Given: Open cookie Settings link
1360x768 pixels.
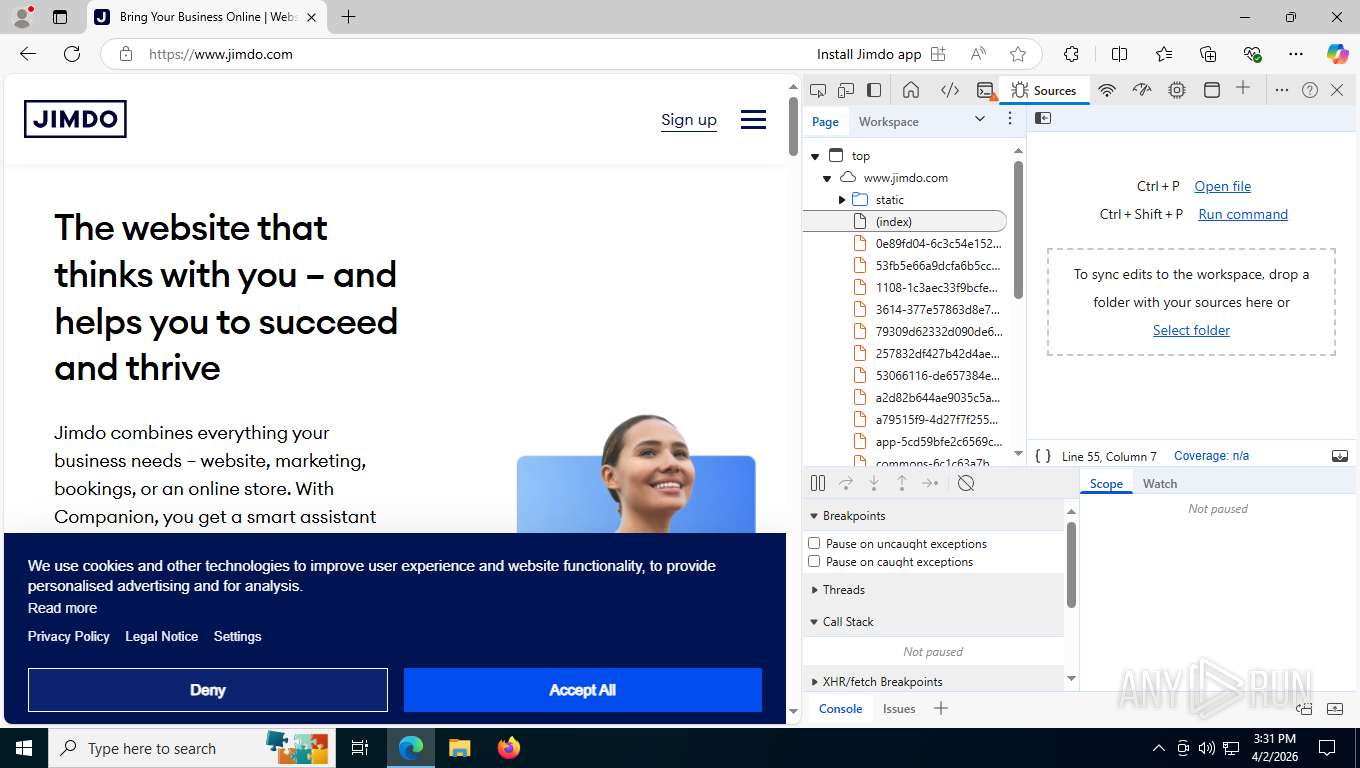Looking at the screenshot, I should (237, 636).
